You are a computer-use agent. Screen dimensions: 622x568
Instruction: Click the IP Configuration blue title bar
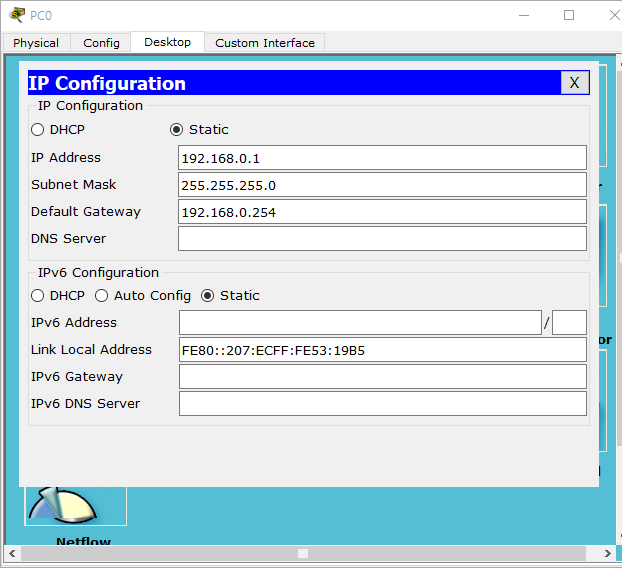[x=294, y=83]
